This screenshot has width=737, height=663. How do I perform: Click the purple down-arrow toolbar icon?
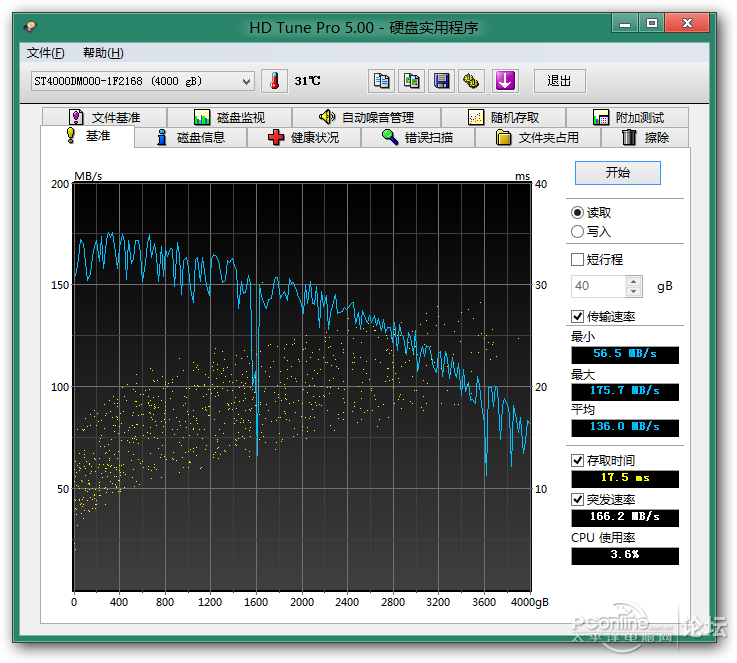click(x=505, y=81)
